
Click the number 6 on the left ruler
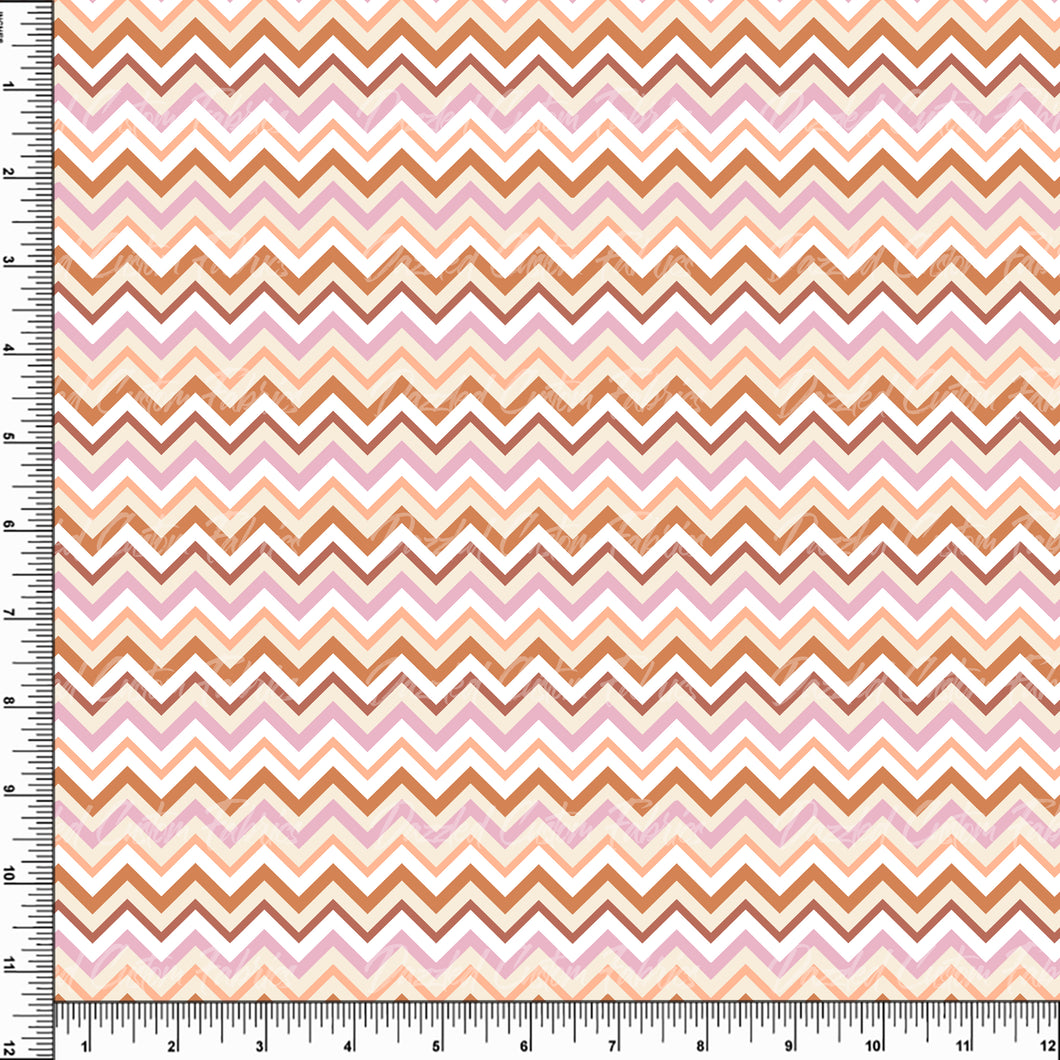(9, 525)
